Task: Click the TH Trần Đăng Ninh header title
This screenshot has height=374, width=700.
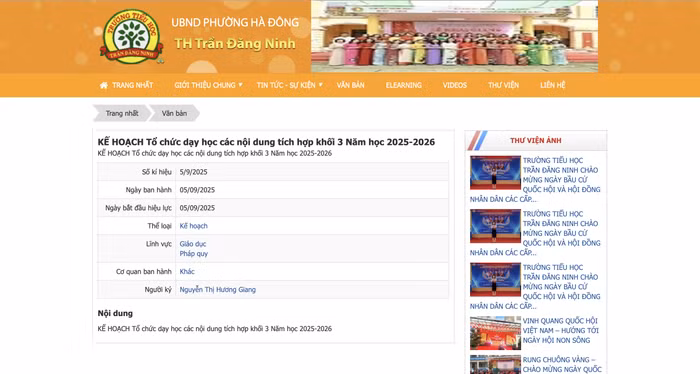Action: 235,44
